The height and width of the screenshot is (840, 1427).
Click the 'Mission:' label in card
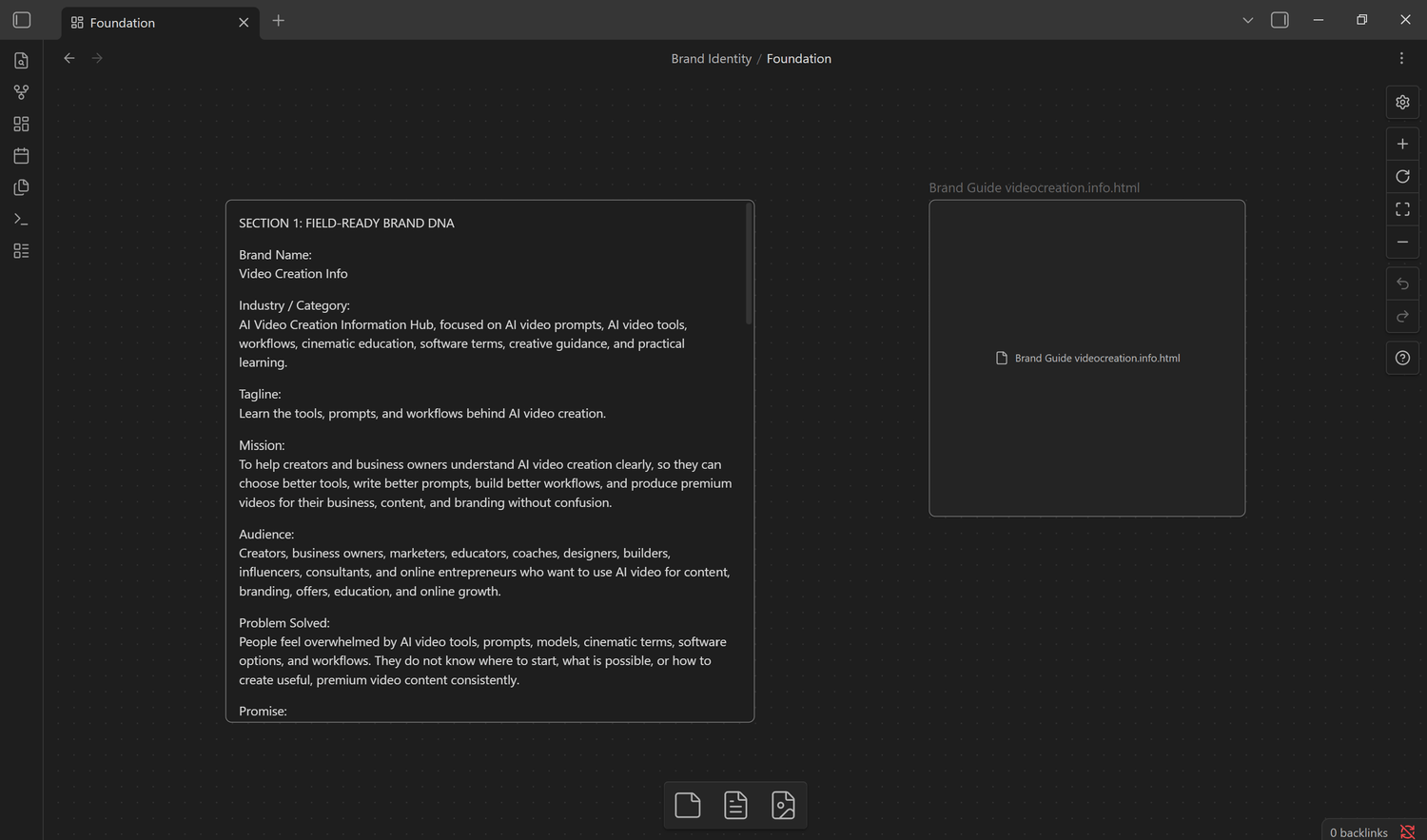[x=262, y=445]
